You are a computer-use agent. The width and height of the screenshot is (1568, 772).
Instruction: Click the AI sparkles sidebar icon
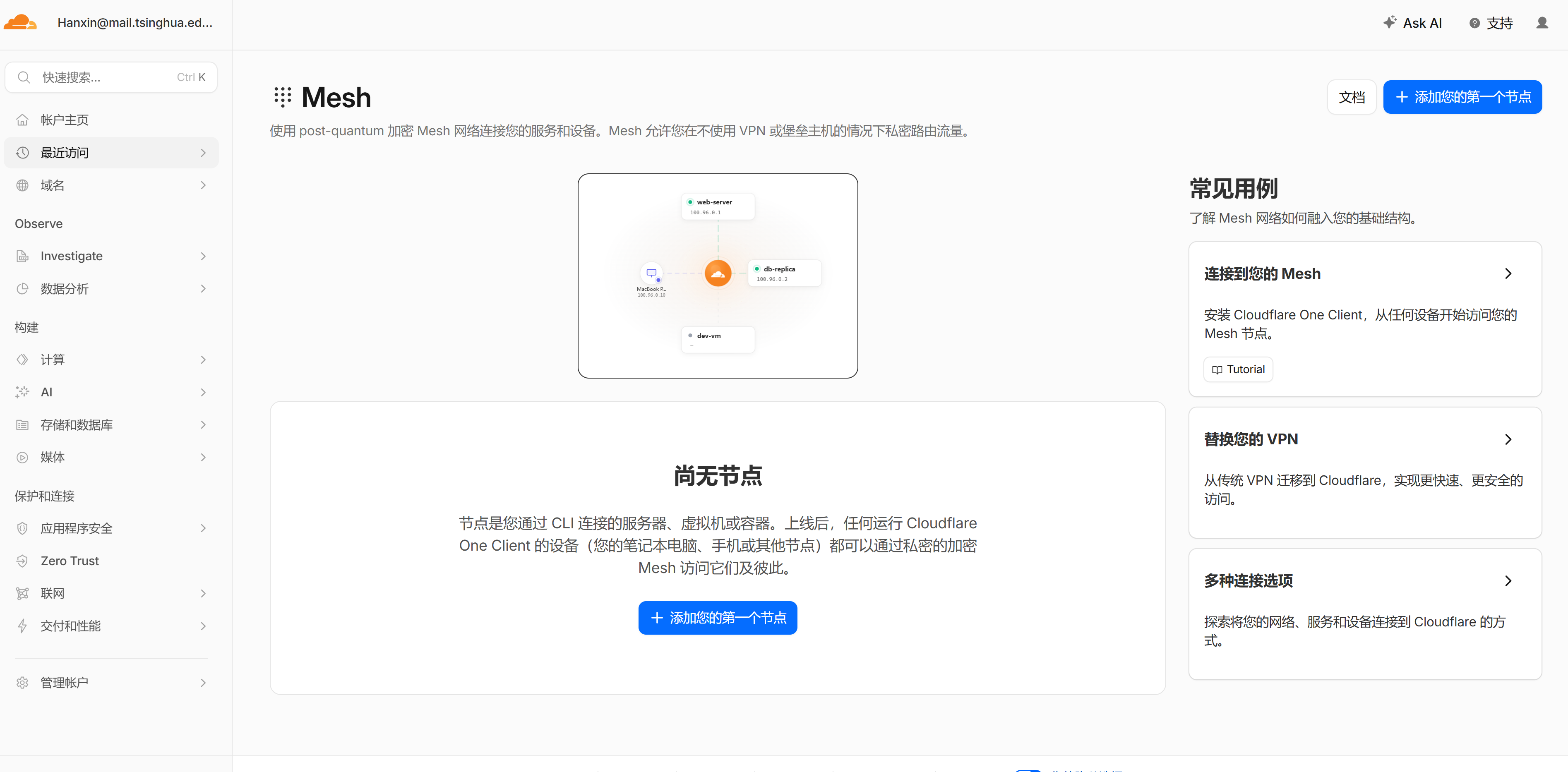click(22, 392)
